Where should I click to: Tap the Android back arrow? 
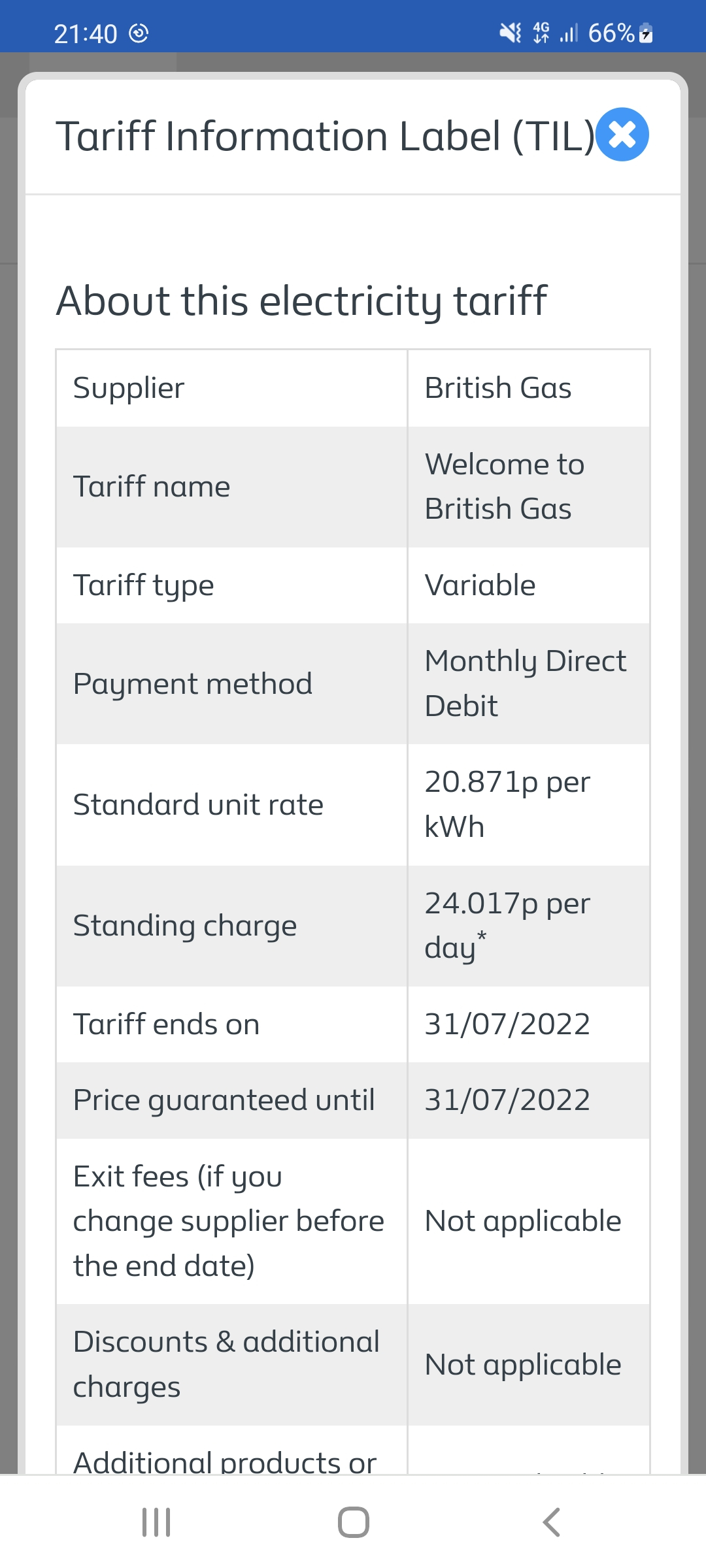(551, 1522)
